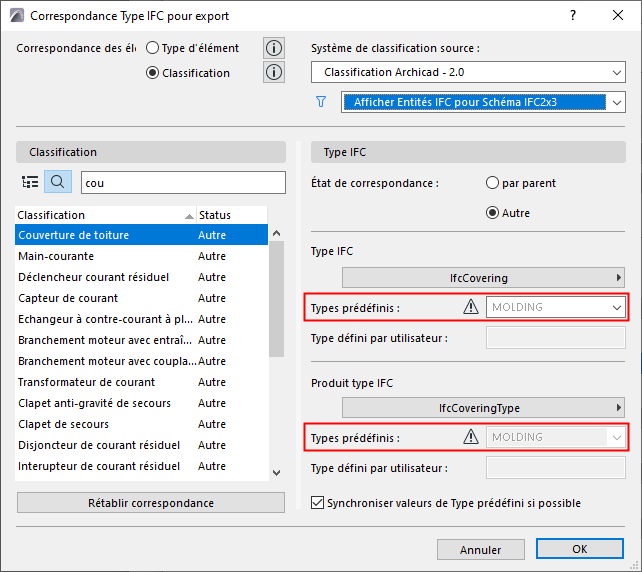Sort list by Status column header

[x=230, y=215]
